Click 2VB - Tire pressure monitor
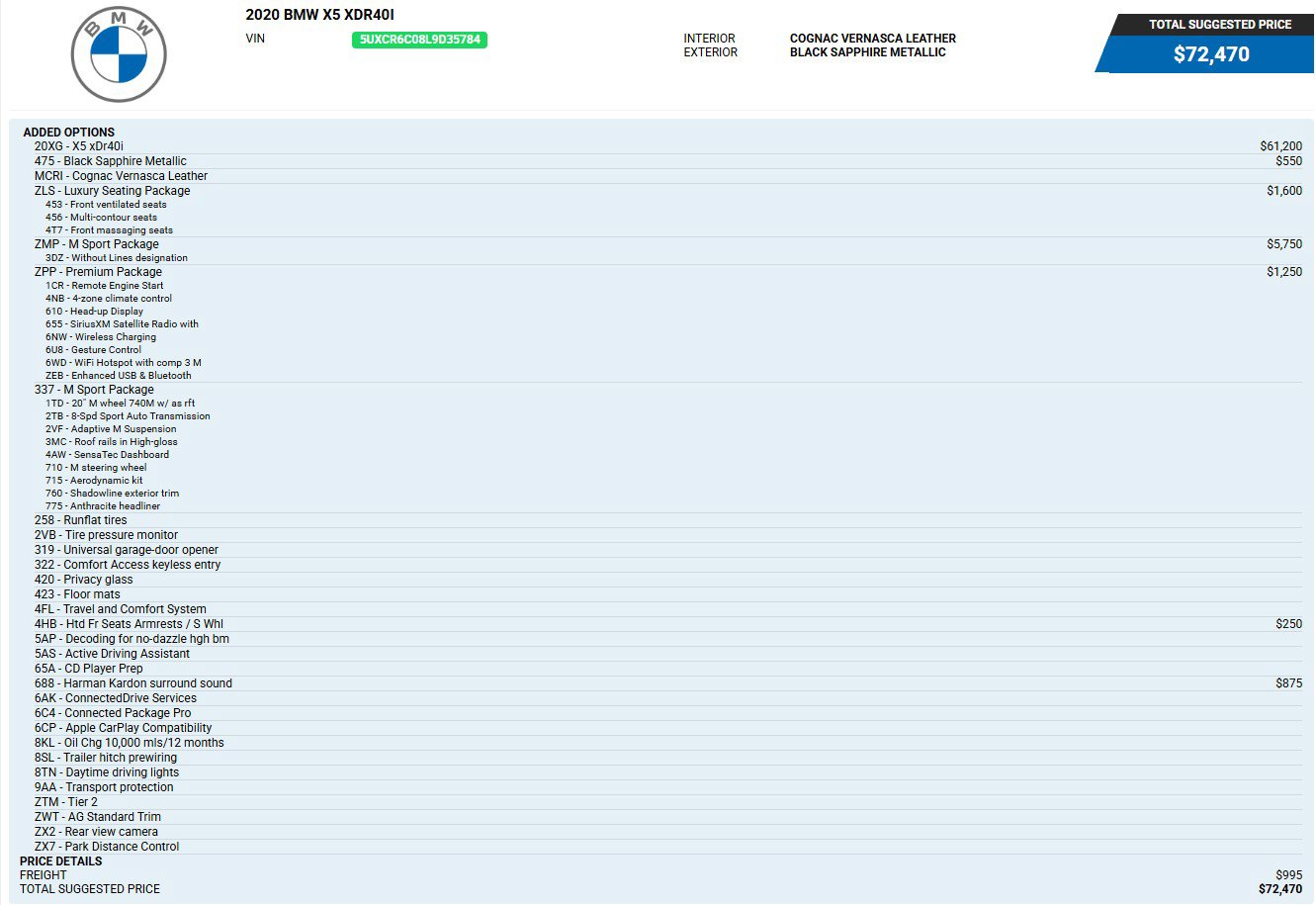 tap(106, 535)
